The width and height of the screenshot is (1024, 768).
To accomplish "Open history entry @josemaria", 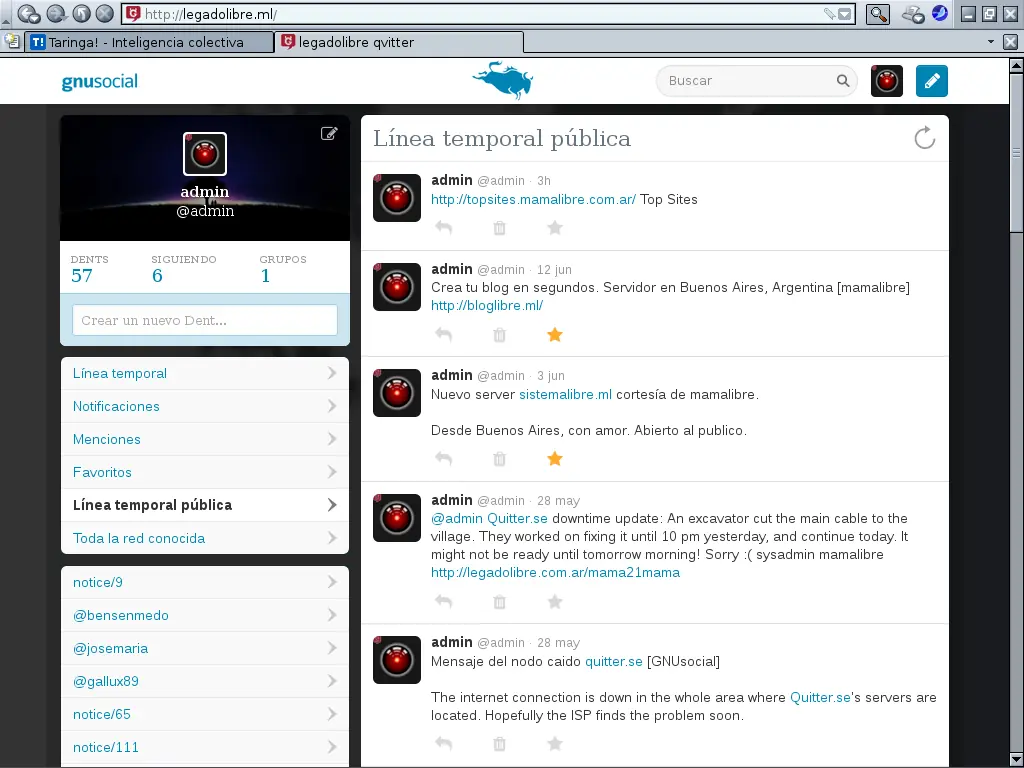I will coord(205,648).
